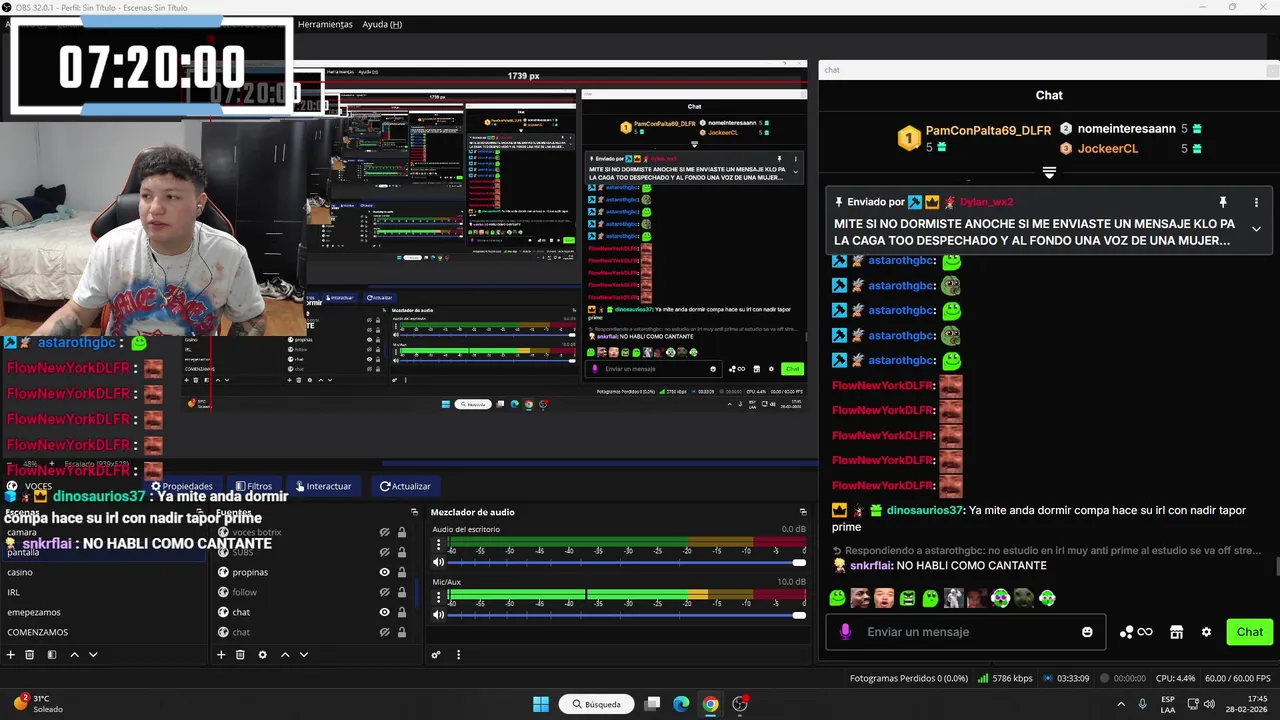Open Google Chrome from taskbar
Screen dimensions: 1280x720
tap(710, 704)
